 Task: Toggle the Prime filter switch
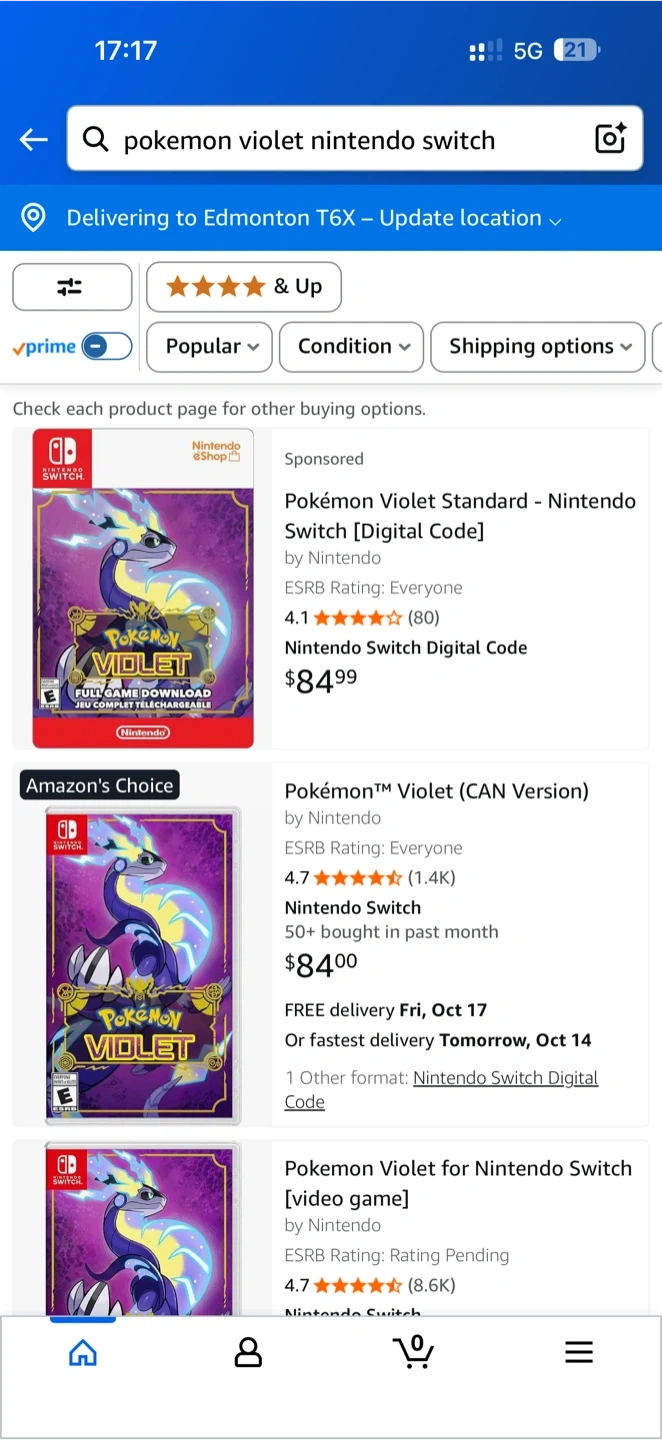click(106, 346)
